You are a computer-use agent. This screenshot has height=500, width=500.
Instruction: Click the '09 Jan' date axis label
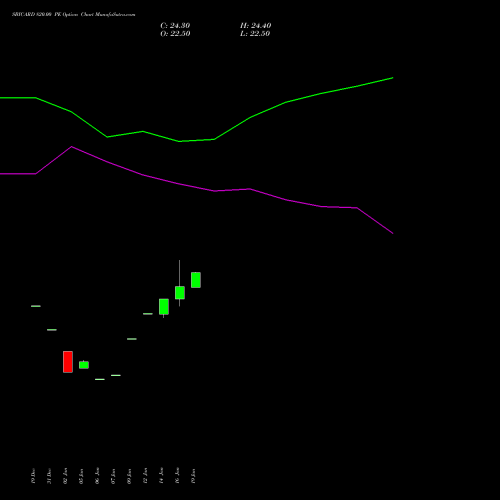point(129,476)
